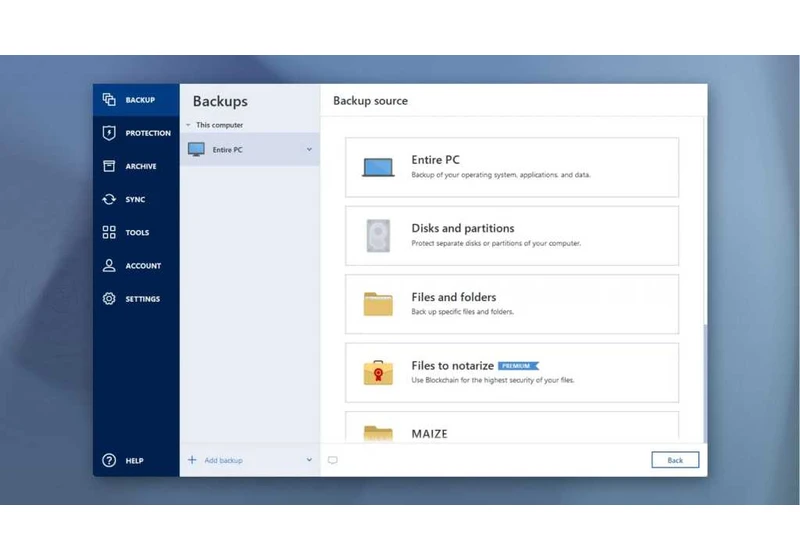
Task: Select the Entire PC backup in list
Action: click(250, 149)
